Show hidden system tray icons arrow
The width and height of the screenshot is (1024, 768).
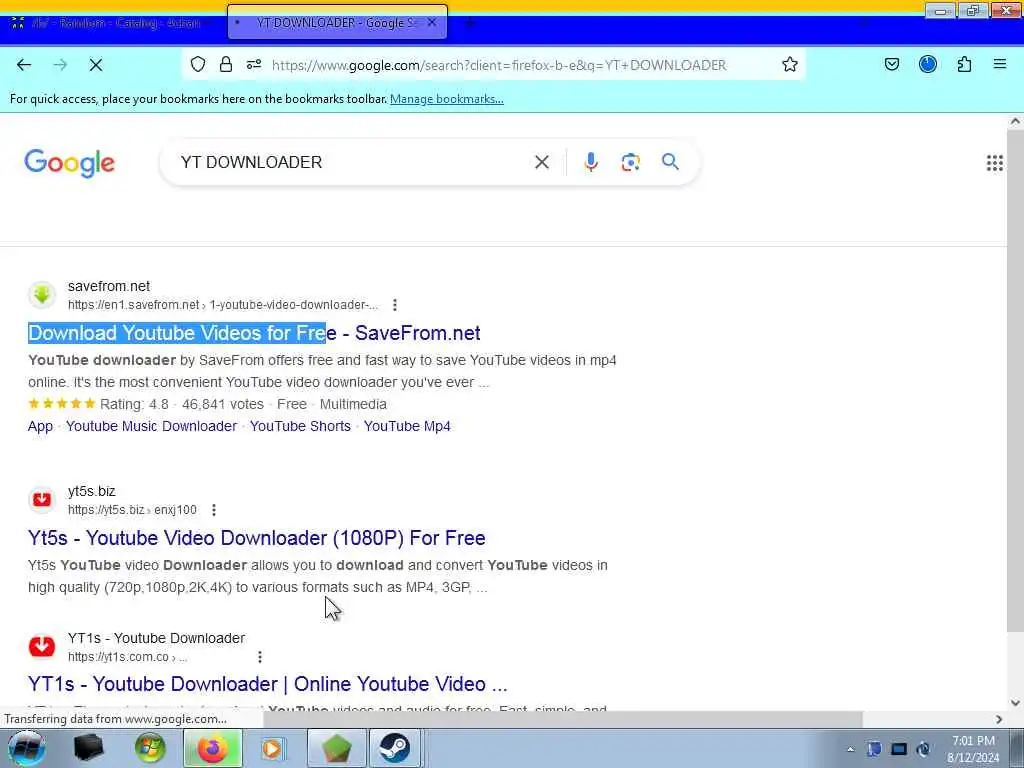click(850, 749)
